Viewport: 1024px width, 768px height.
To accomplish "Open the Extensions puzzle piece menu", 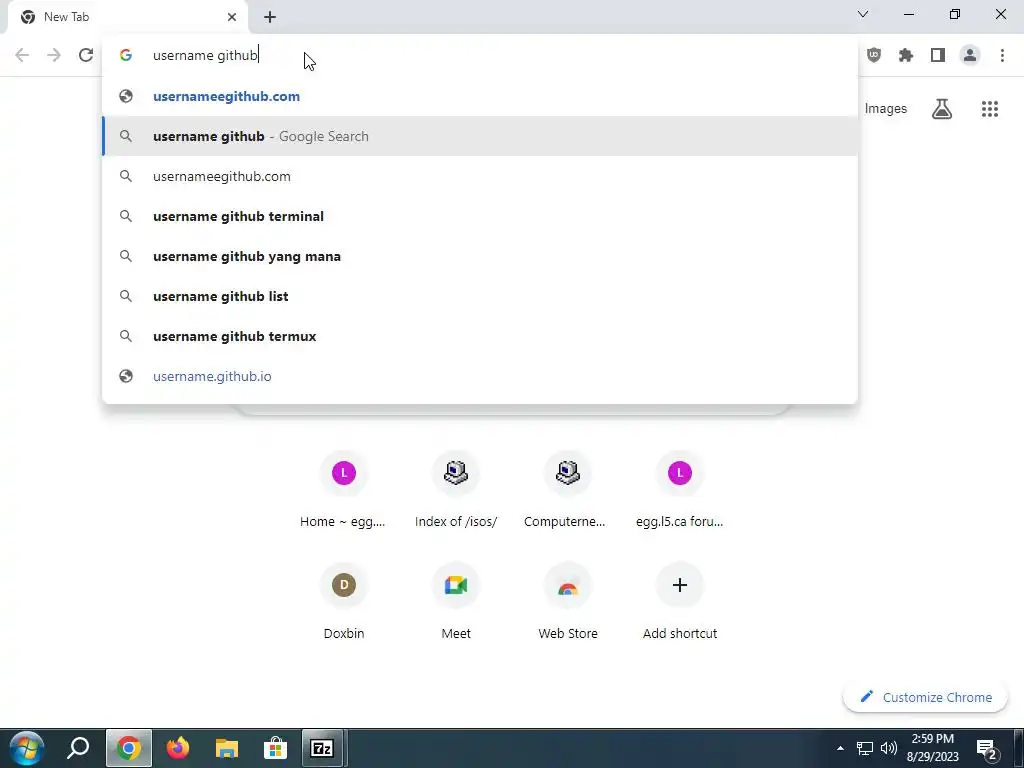I will point(906,56).
